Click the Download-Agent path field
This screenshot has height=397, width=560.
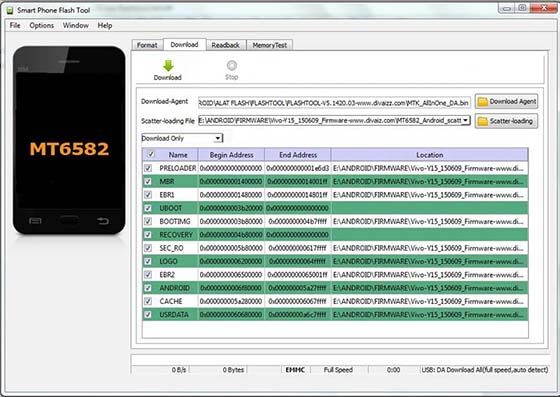point(334,103)
